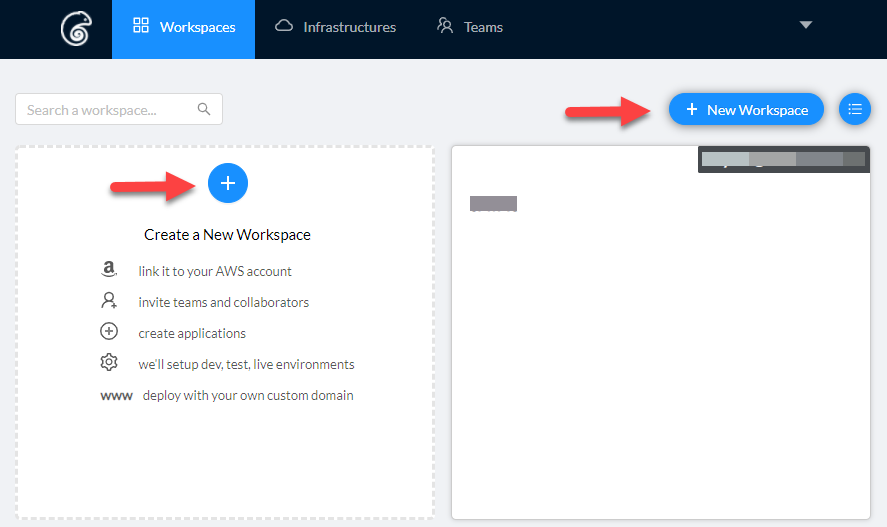This screenshot has height=527, width=887.
Task: Click the blue plus circle button
Action: tap(228, 183)
